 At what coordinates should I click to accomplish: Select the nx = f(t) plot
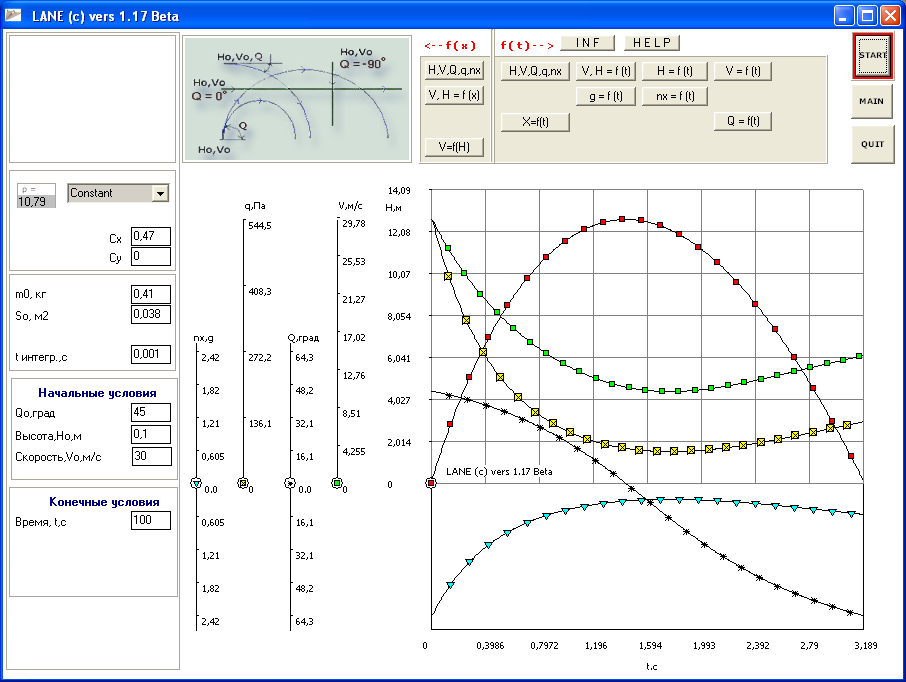[675, 96]
